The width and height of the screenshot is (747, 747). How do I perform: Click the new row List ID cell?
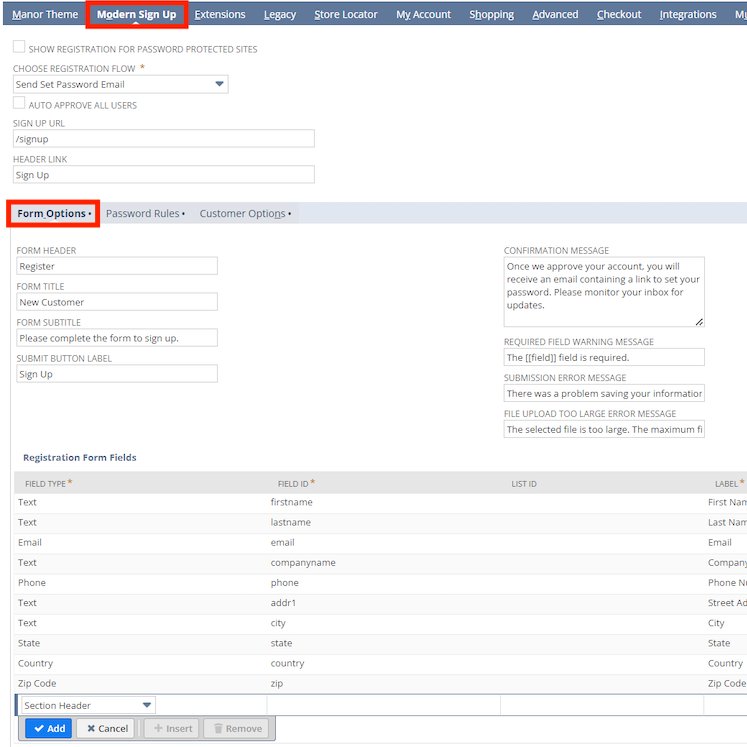click(x=602, y=705)
